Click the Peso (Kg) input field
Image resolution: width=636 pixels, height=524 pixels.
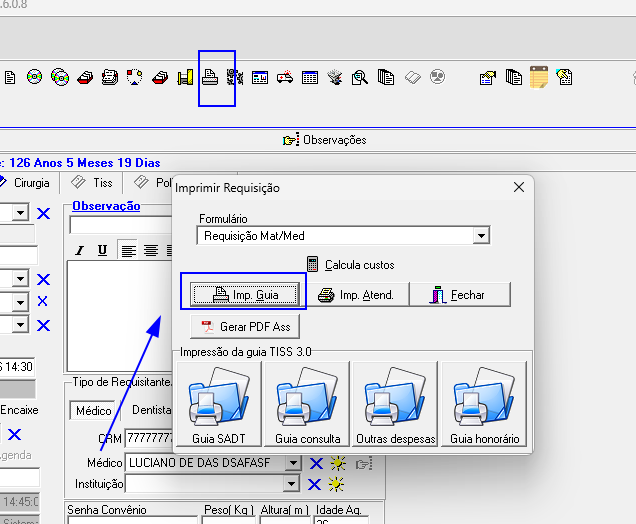tap(228, 520)
